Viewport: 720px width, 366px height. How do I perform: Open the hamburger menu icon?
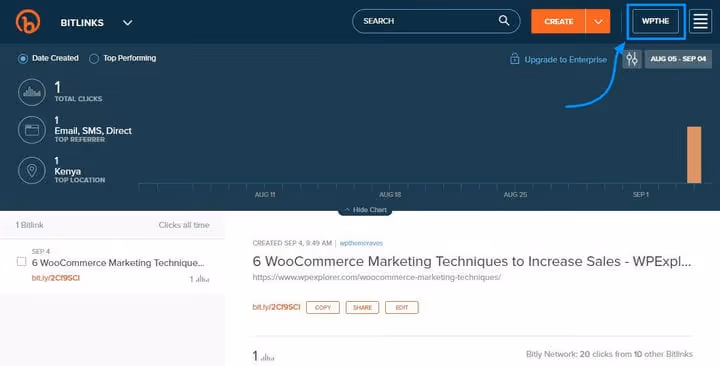point(700,21)
